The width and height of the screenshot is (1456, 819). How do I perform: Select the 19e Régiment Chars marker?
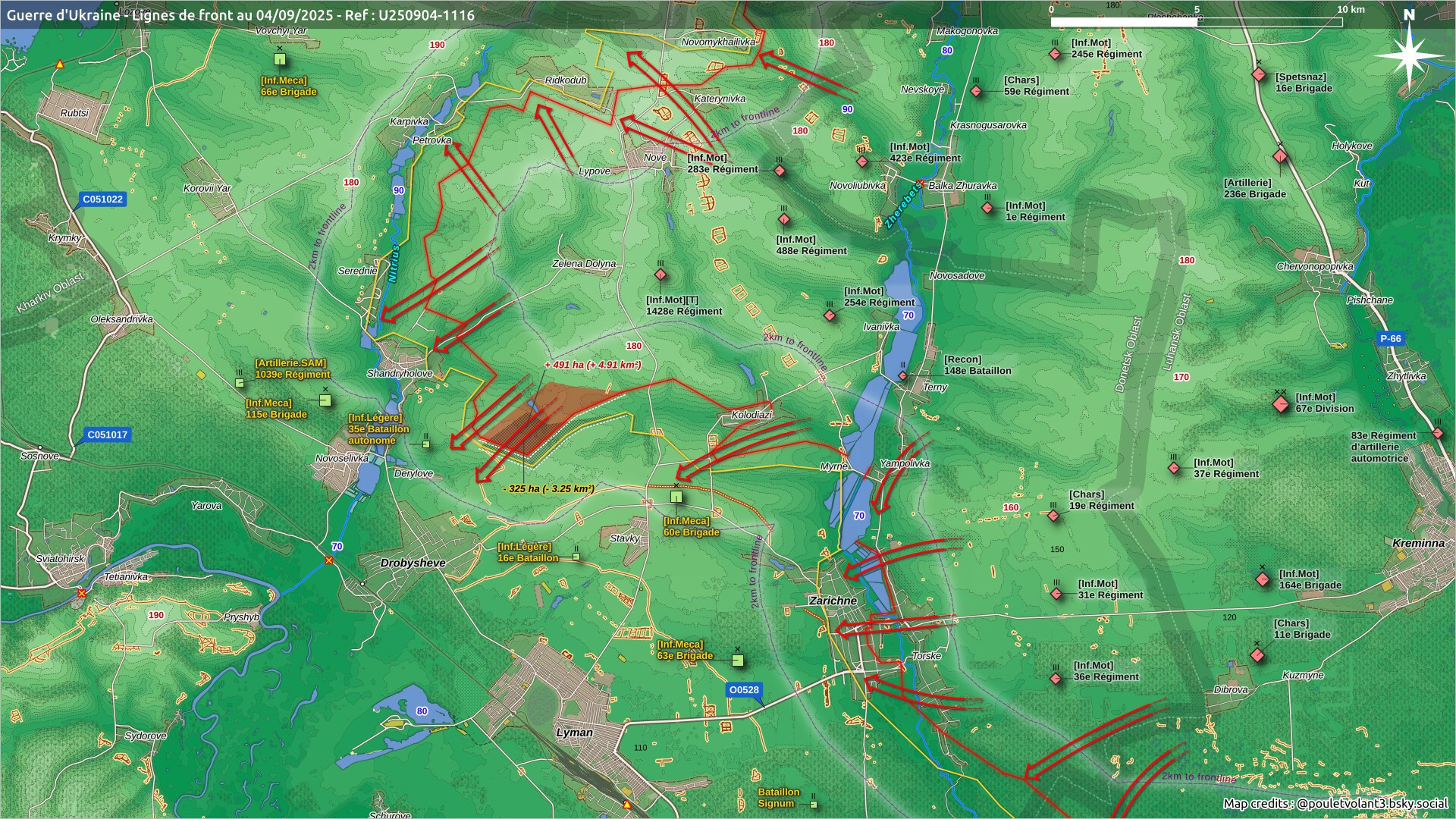point(1053,516)
